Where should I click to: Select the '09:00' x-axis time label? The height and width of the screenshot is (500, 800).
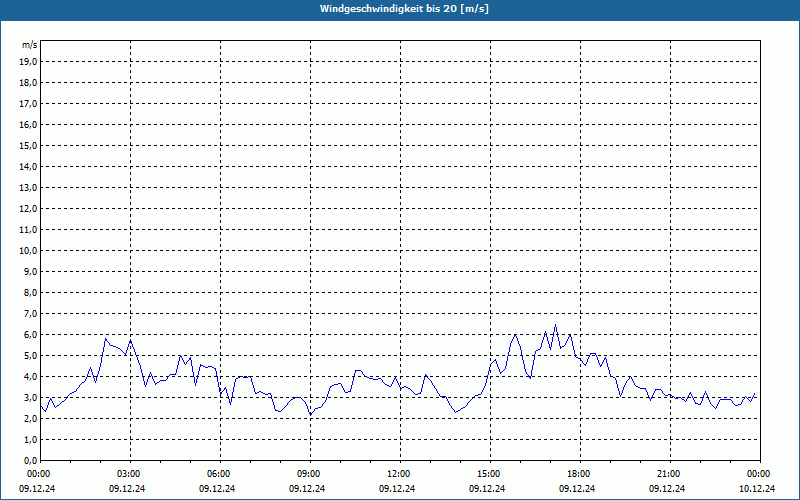click(x=309, y=474)
